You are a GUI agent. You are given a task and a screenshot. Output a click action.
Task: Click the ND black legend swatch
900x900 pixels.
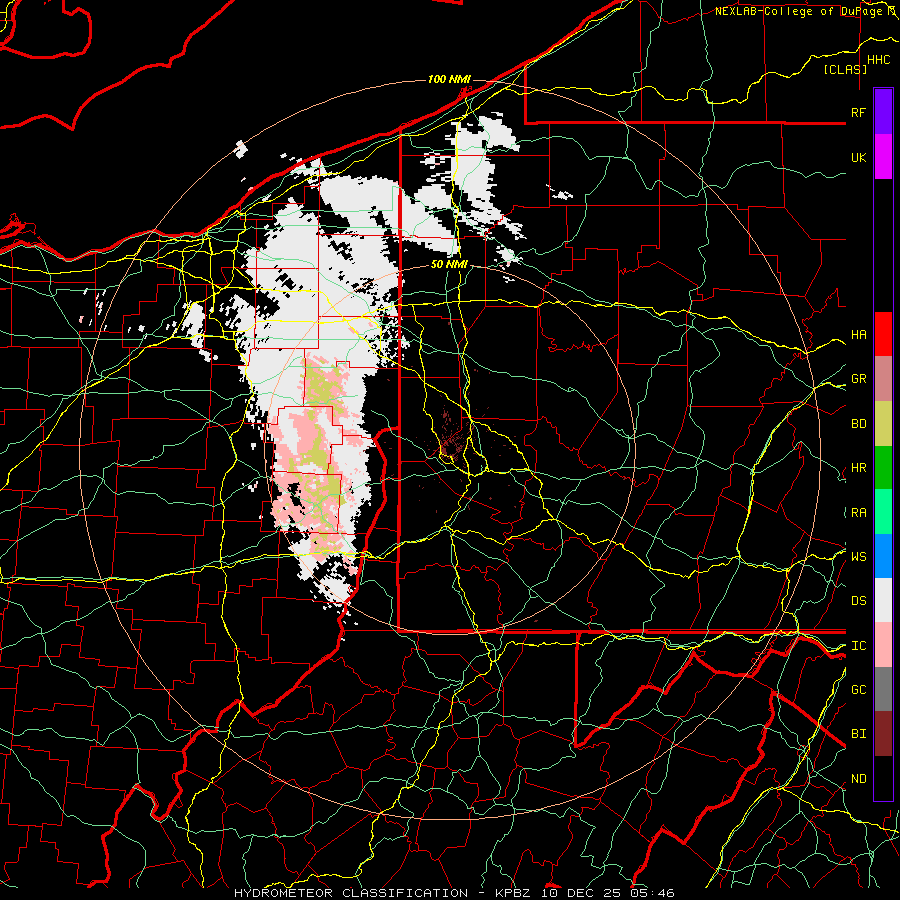883,778
